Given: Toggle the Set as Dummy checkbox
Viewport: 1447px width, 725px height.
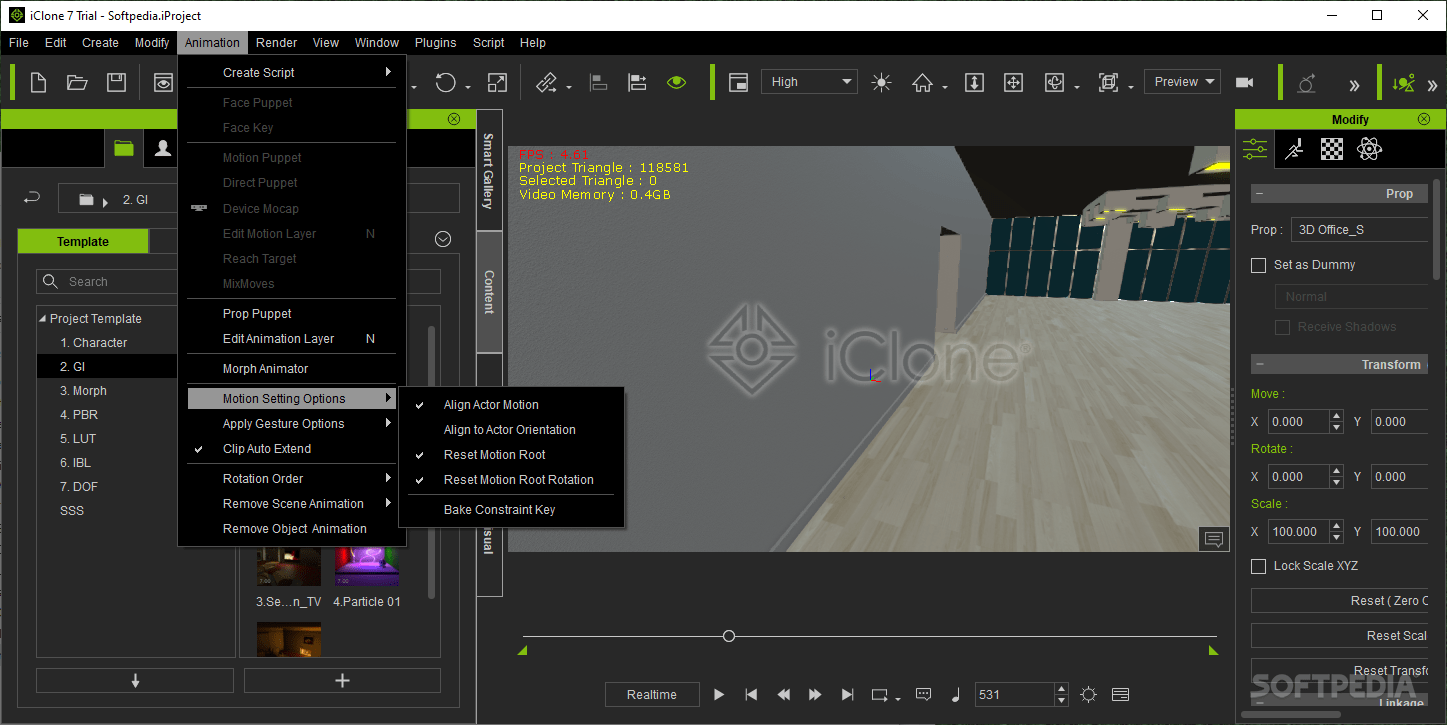Looking at the screenshot, I should click(x=1259, y=265).
